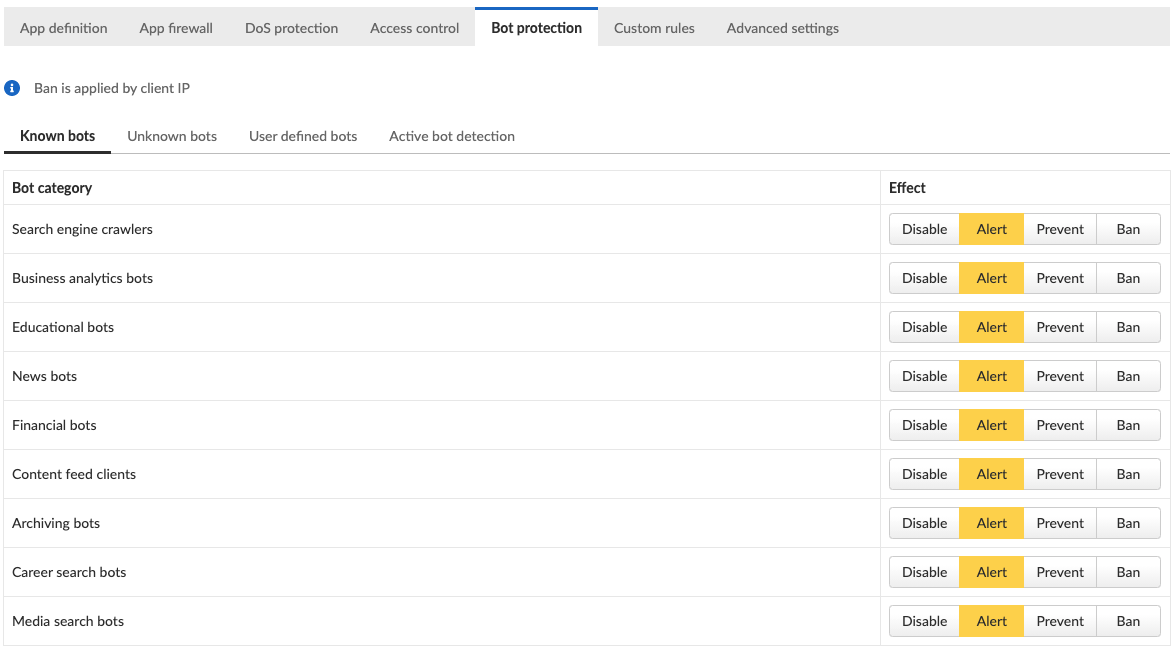Set Archiving bots to Disable

click(924, 523)
